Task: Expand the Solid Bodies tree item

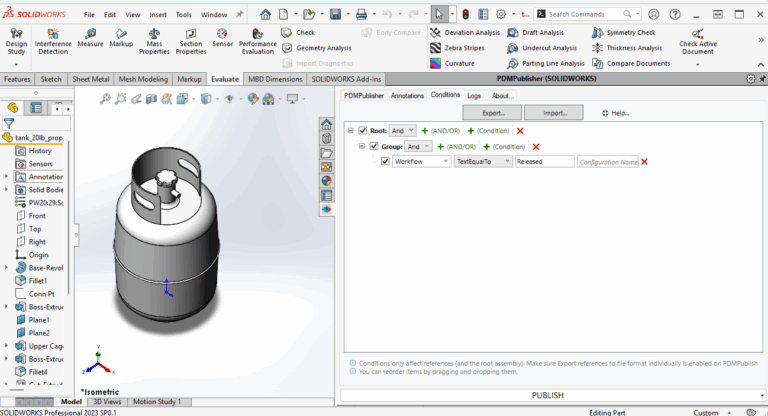Action: (6, 190)
